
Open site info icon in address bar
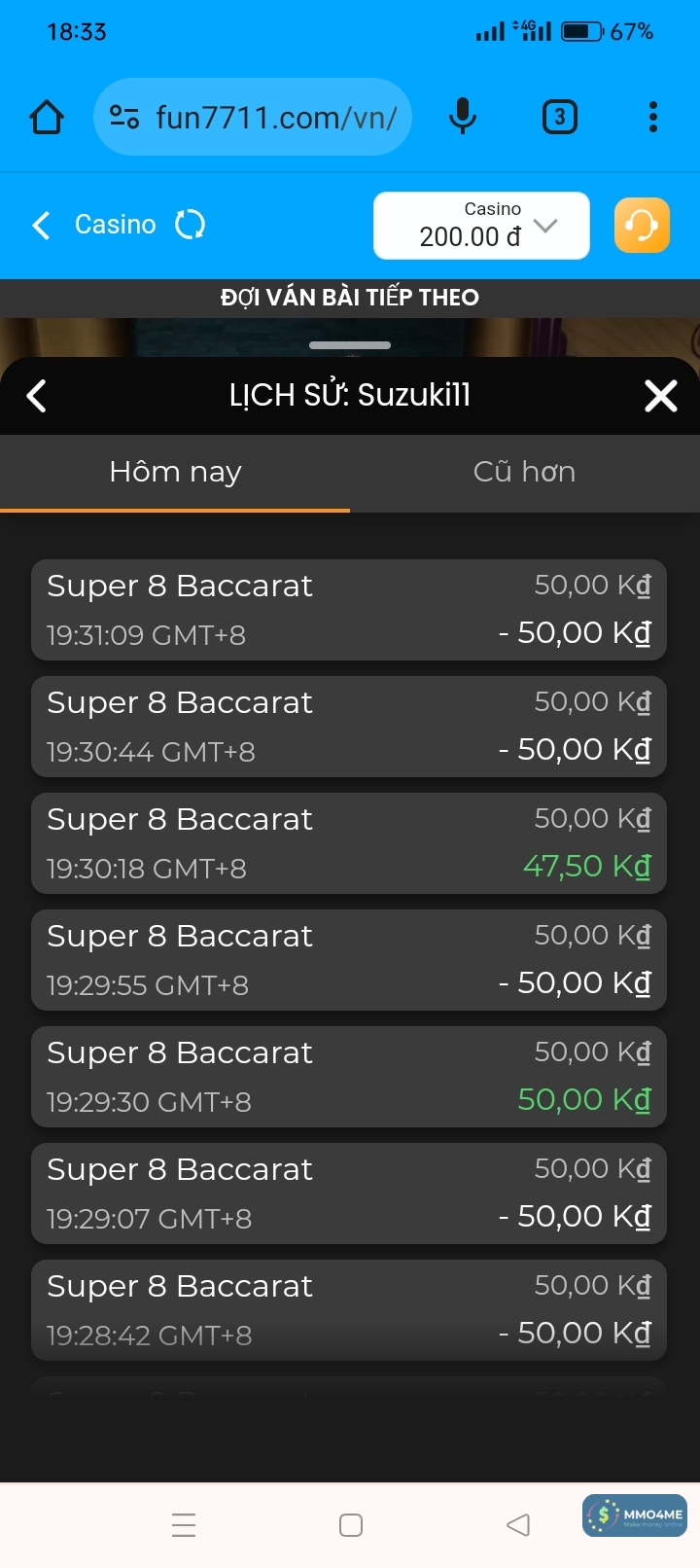[123, 118]
